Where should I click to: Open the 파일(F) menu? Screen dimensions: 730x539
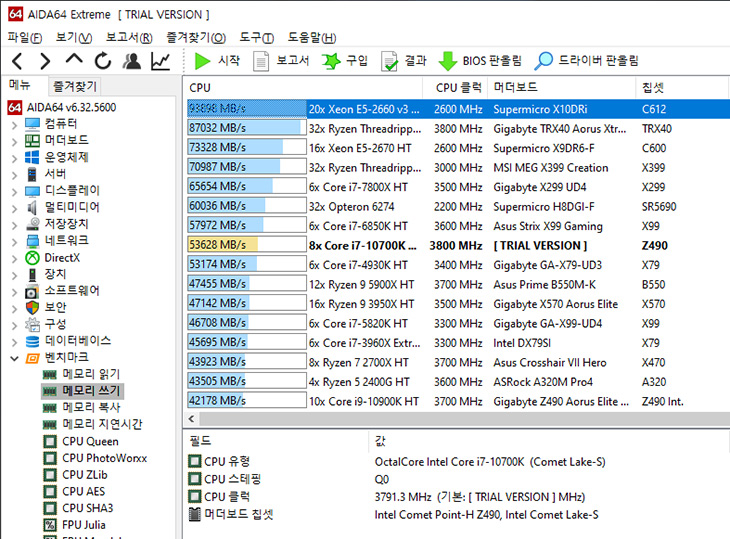click(x=25, y=37)
